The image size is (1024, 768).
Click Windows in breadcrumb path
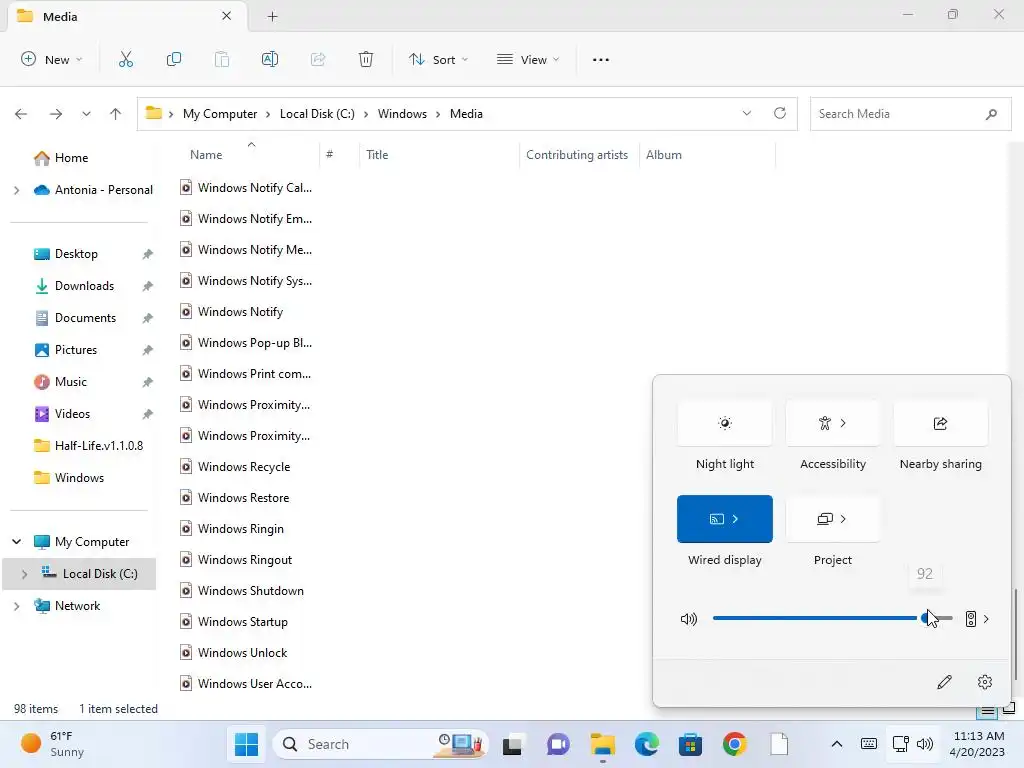pyautogui.click(x=402, y=114)
